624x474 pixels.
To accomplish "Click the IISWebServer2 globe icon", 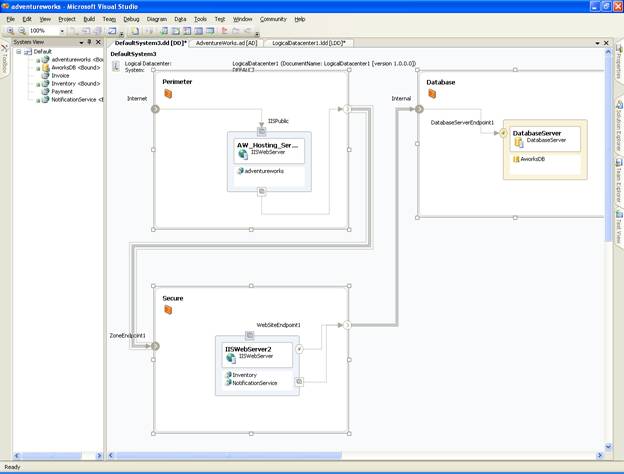I will (231, 358).
